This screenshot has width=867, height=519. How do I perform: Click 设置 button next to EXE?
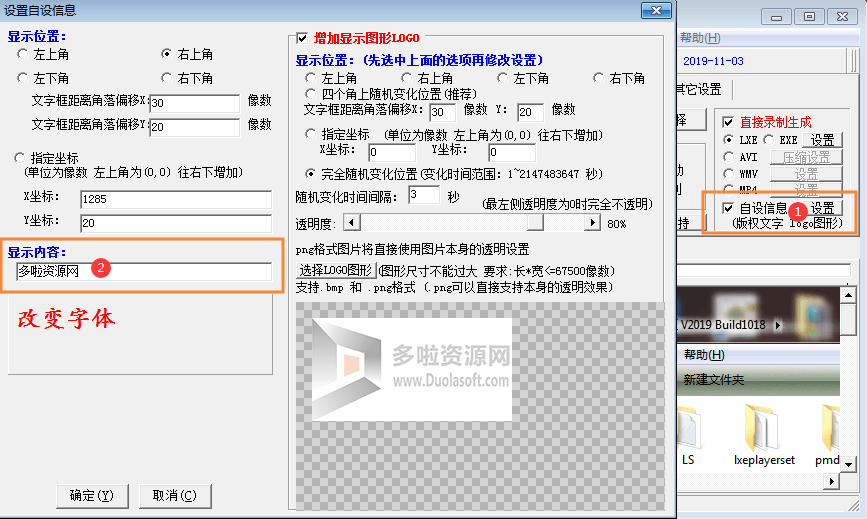pos(823,140)
